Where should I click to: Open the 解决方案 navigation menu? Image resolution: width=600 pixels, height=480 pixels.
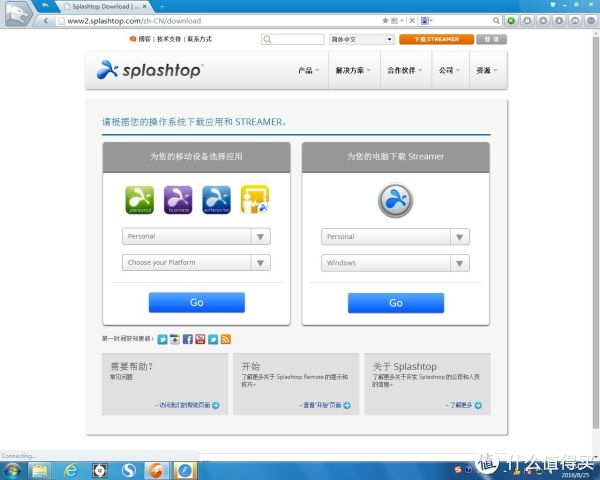tap(352, 71)
